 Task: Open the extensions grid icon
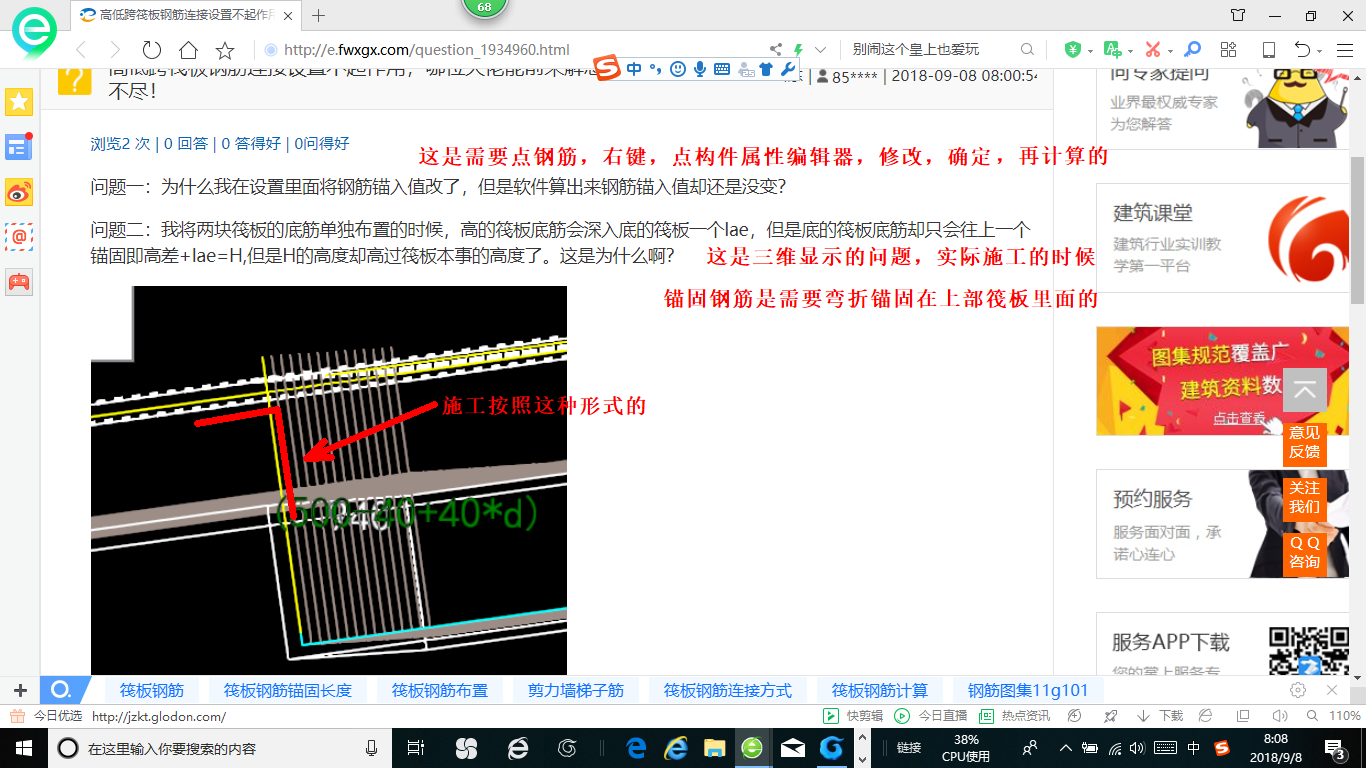click(x=1229, y=50)
